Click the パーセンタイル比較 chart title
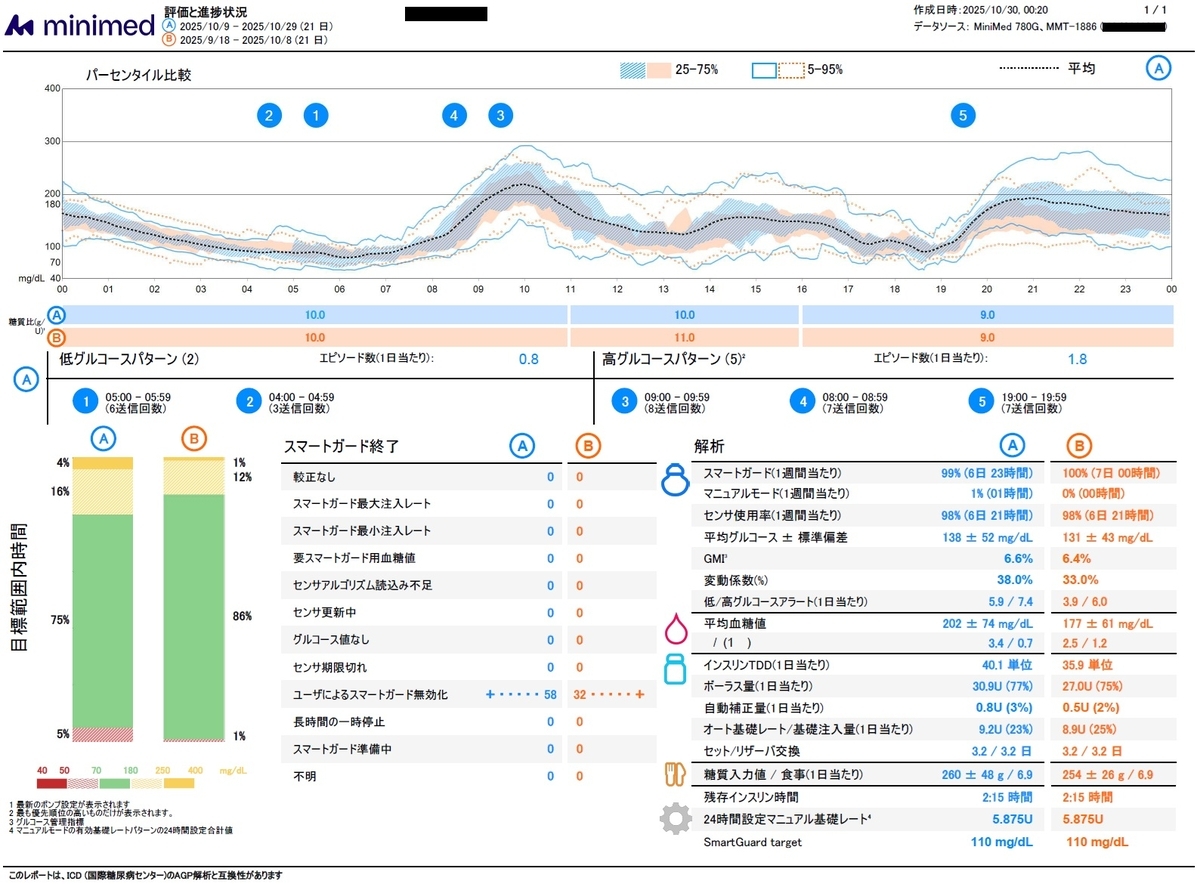The image size is (1200, 884). pyautogui.click(x=138, y=75)
